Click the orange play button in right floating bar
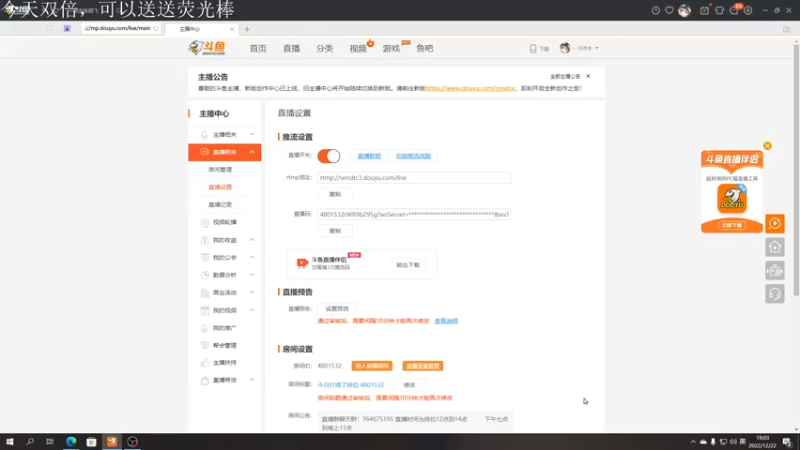 click(x=774, y=223)
